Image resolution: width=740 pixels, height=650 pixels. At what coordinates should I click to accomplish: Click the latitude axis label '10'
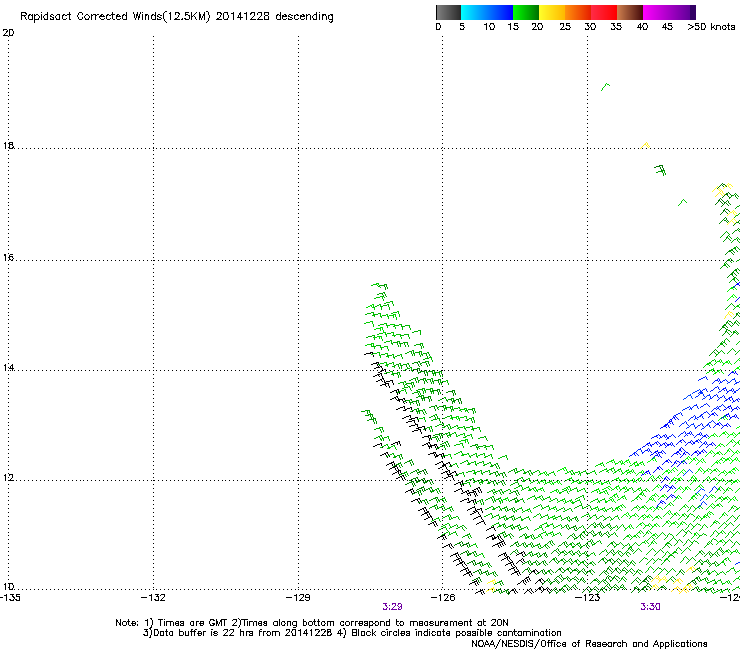8,587
